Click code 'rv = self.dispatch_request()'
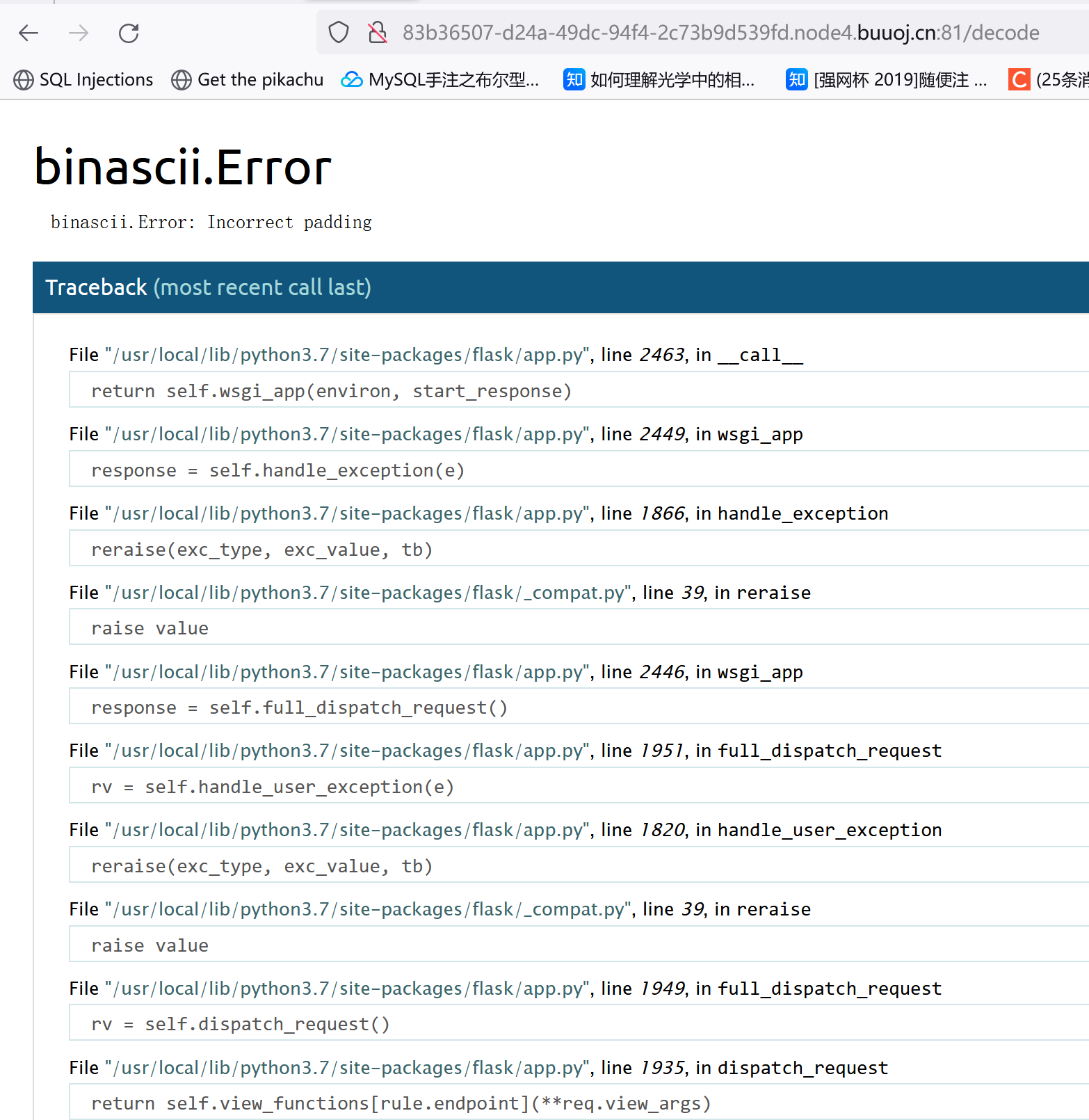The height and width of the screenshot is (1120, 1089). pyautogui.click(x=579, y=1024)
